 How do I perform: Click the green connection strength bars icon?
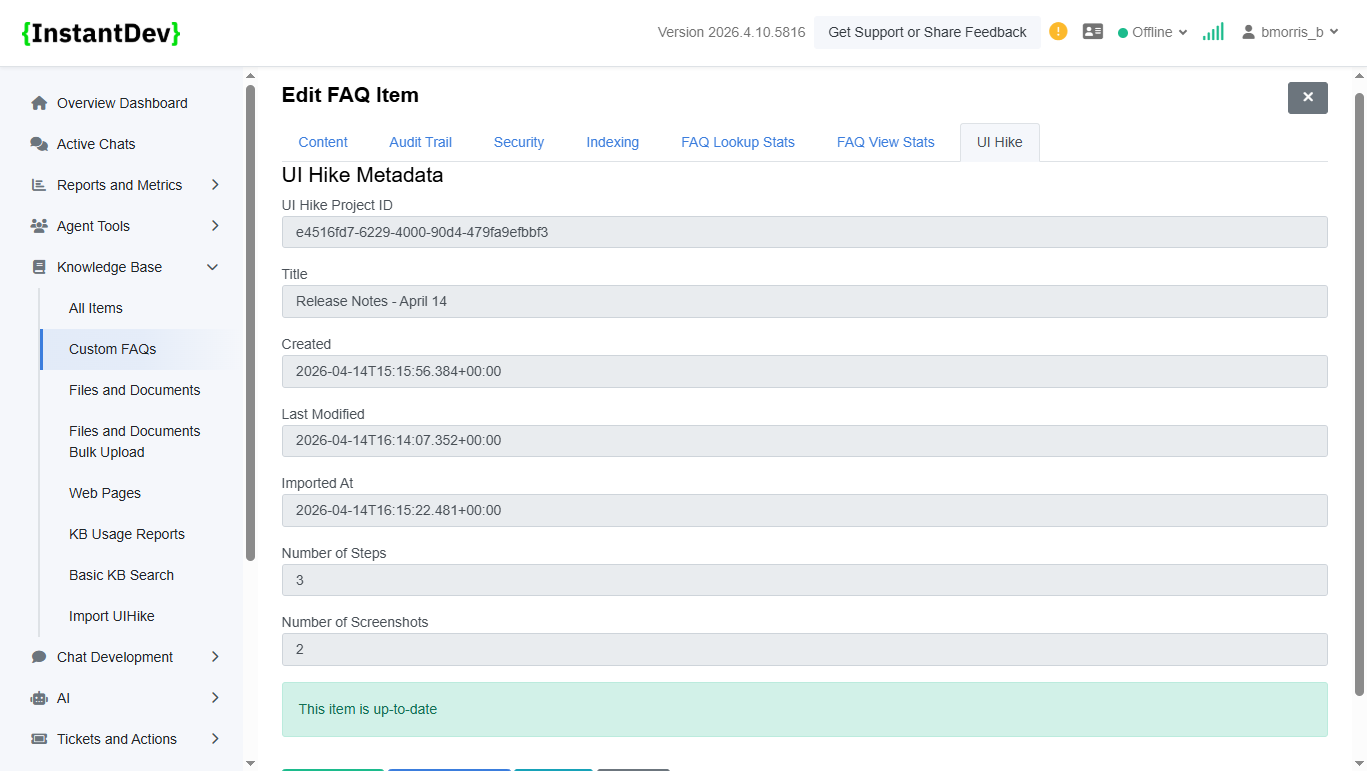coord(1212,31)
